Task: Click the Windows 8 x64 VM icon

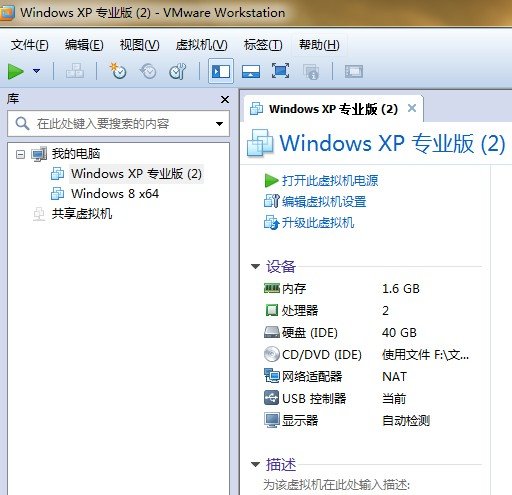Action: [57, 194]
